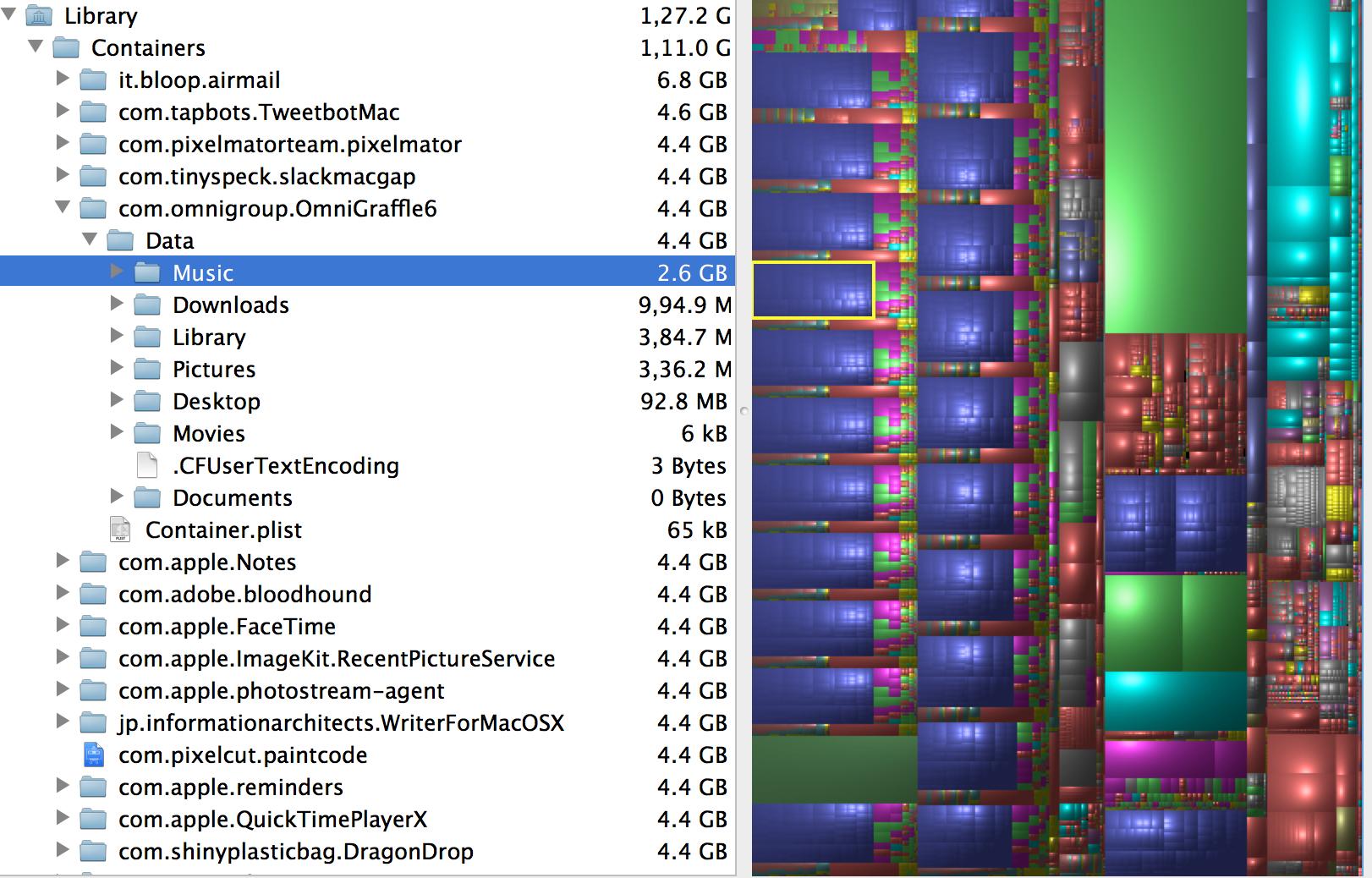Click the Desktop folder name

(x=217, y=402)
